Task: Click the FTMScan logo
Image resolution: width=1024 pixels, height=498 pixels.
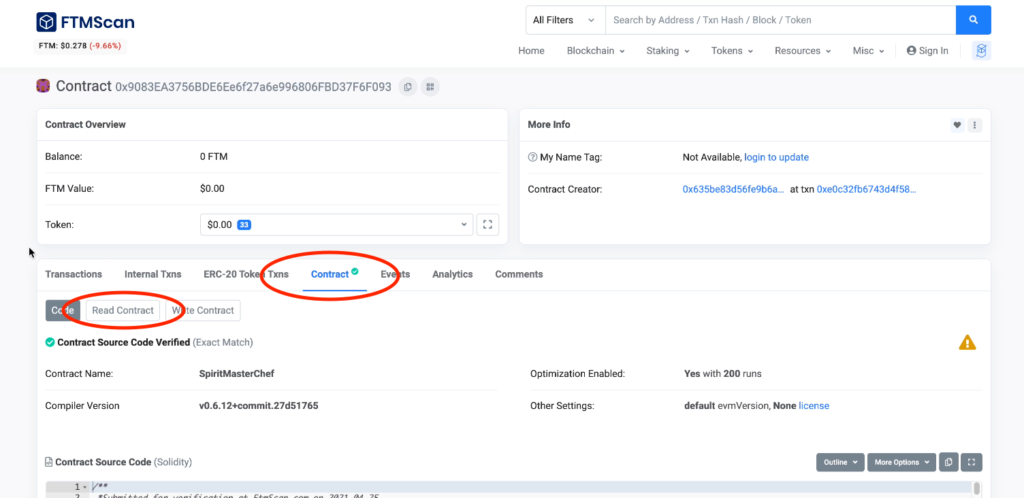Action: [86, 22]
